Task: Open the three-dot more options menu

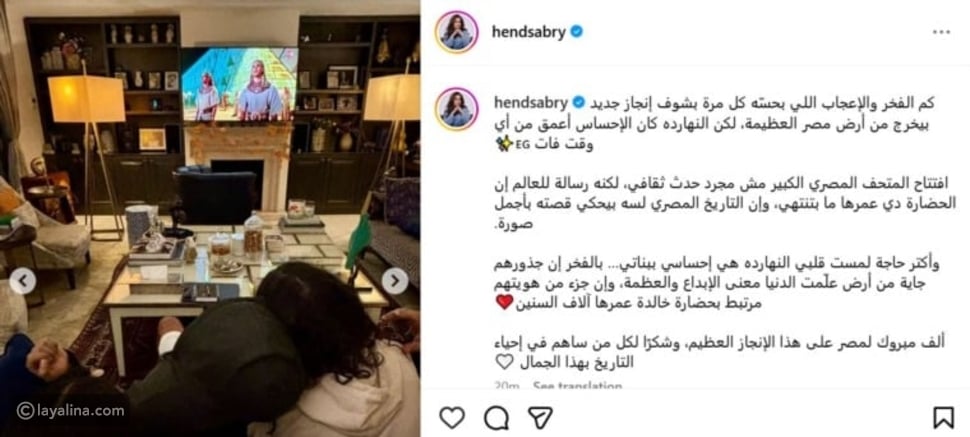Action: pos(941,32)
